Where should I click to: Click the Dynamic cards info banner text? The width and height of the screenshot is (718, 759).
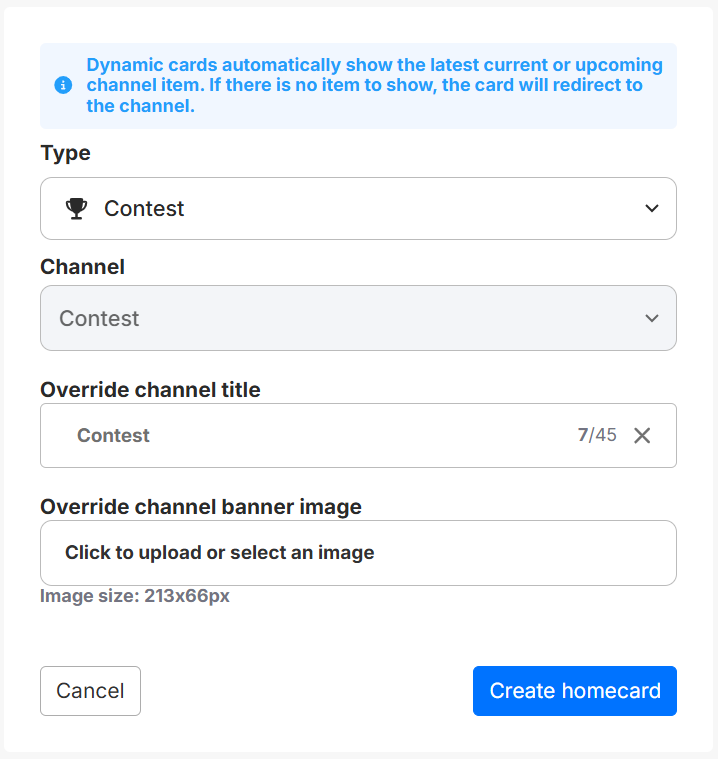click(x=374, y=85)
